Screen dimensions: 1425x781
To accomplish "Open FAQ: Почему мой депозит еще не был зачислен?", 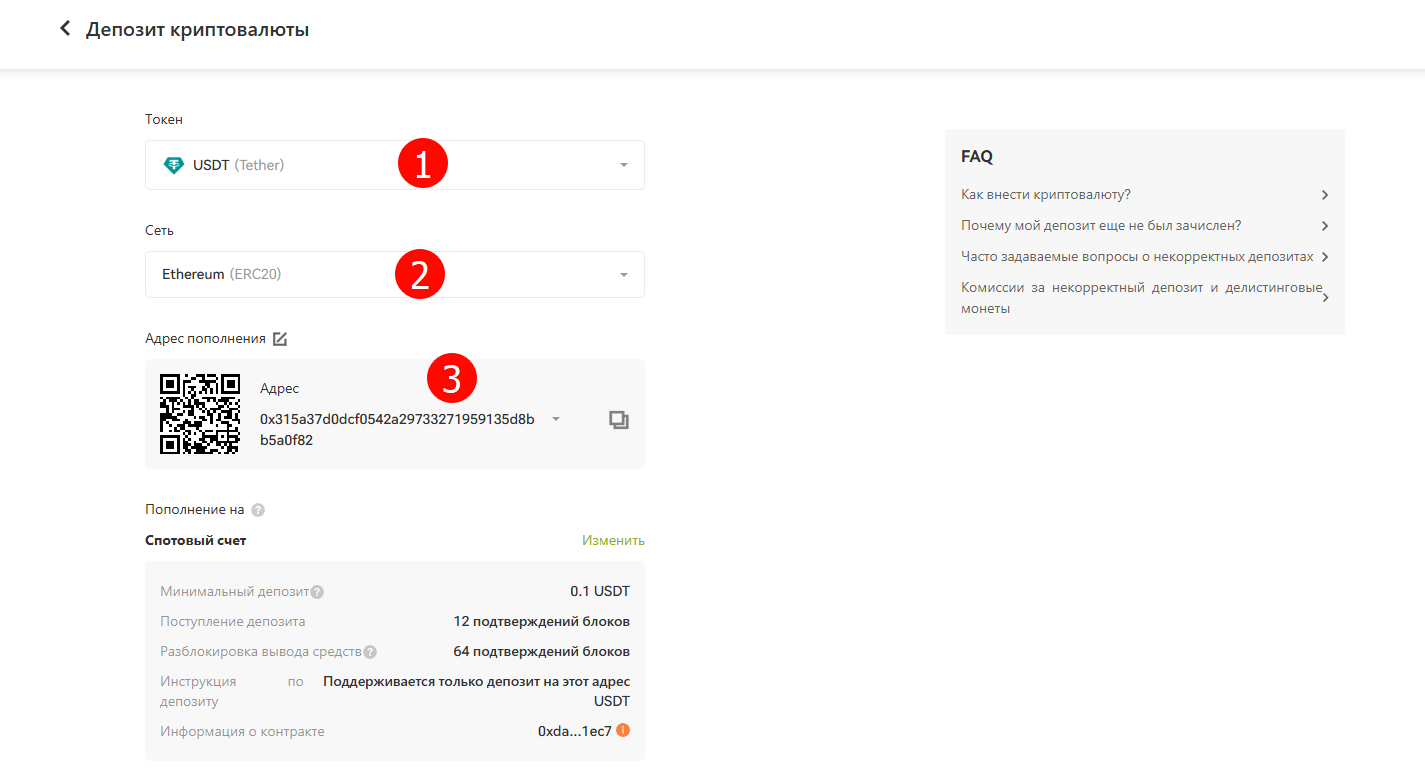I will [x=1100, y=226].
